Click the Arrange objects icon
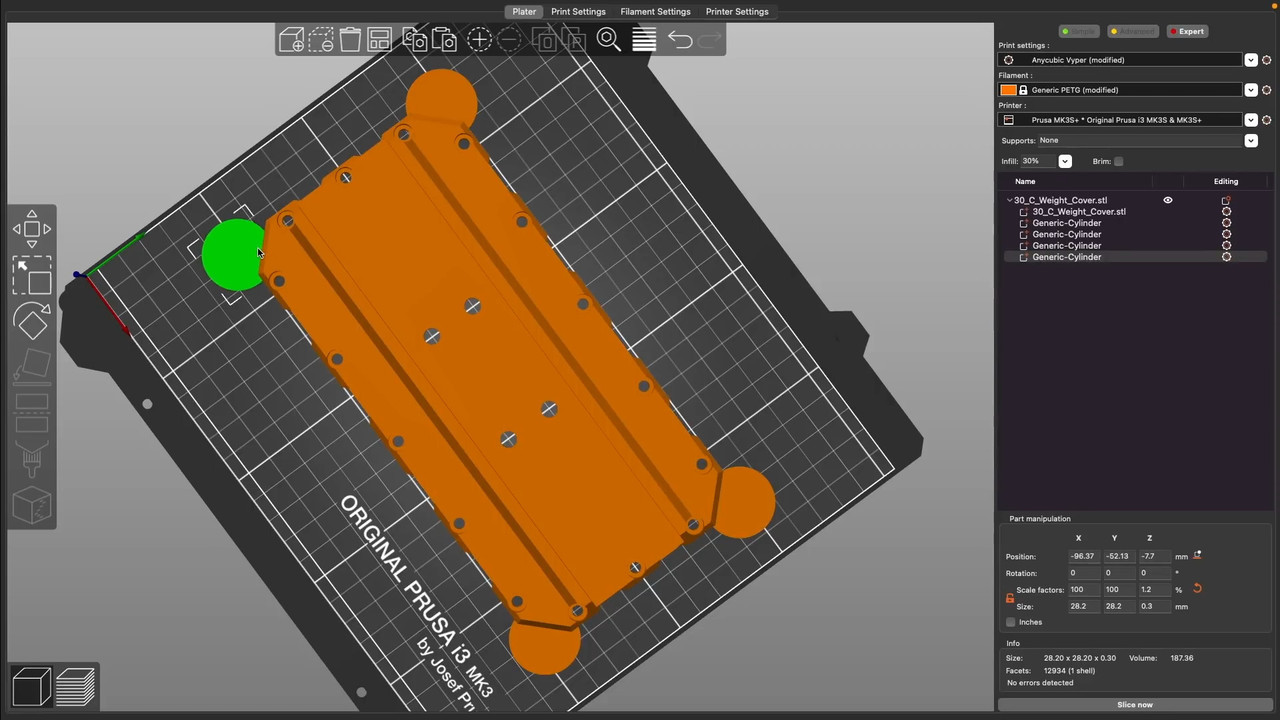The height and width of the screenshot is (720, 1280). point(380,40)
